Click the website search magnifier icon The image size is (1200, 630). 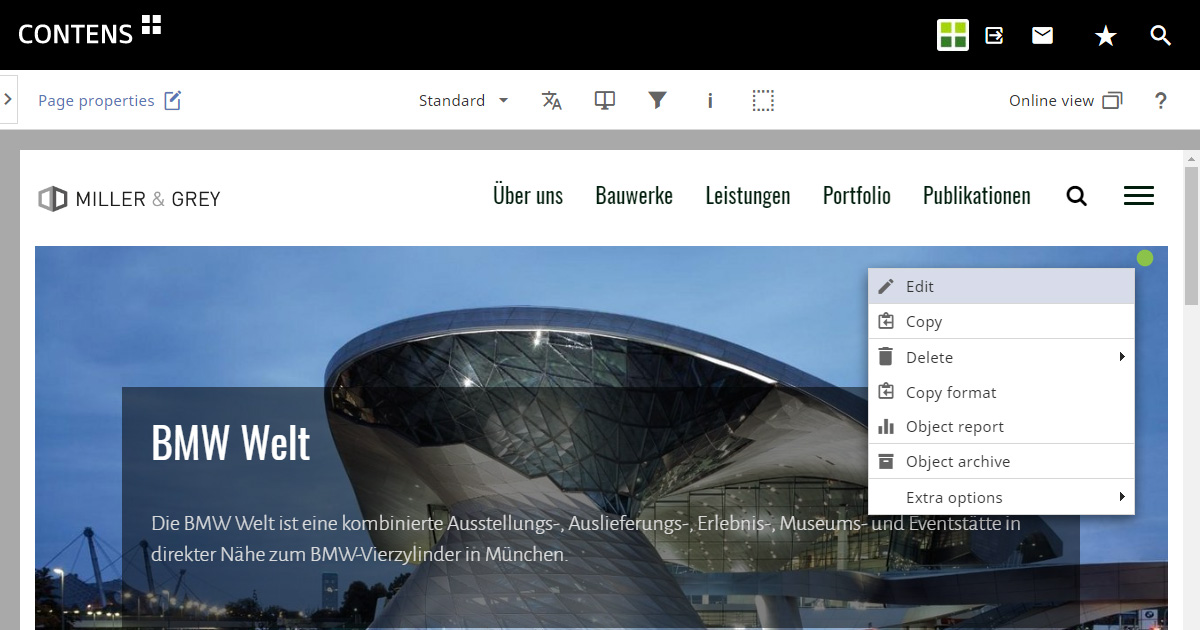1076,196
